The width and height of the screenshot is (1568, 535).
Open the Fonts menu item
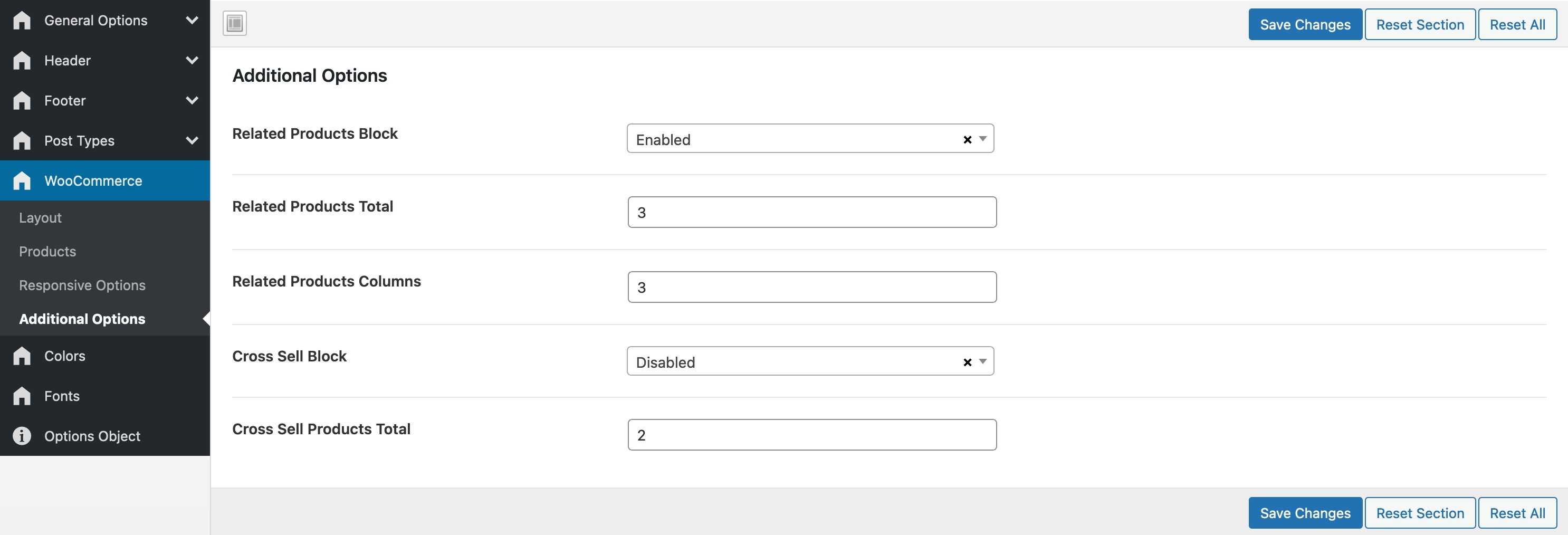click(104, 396)
